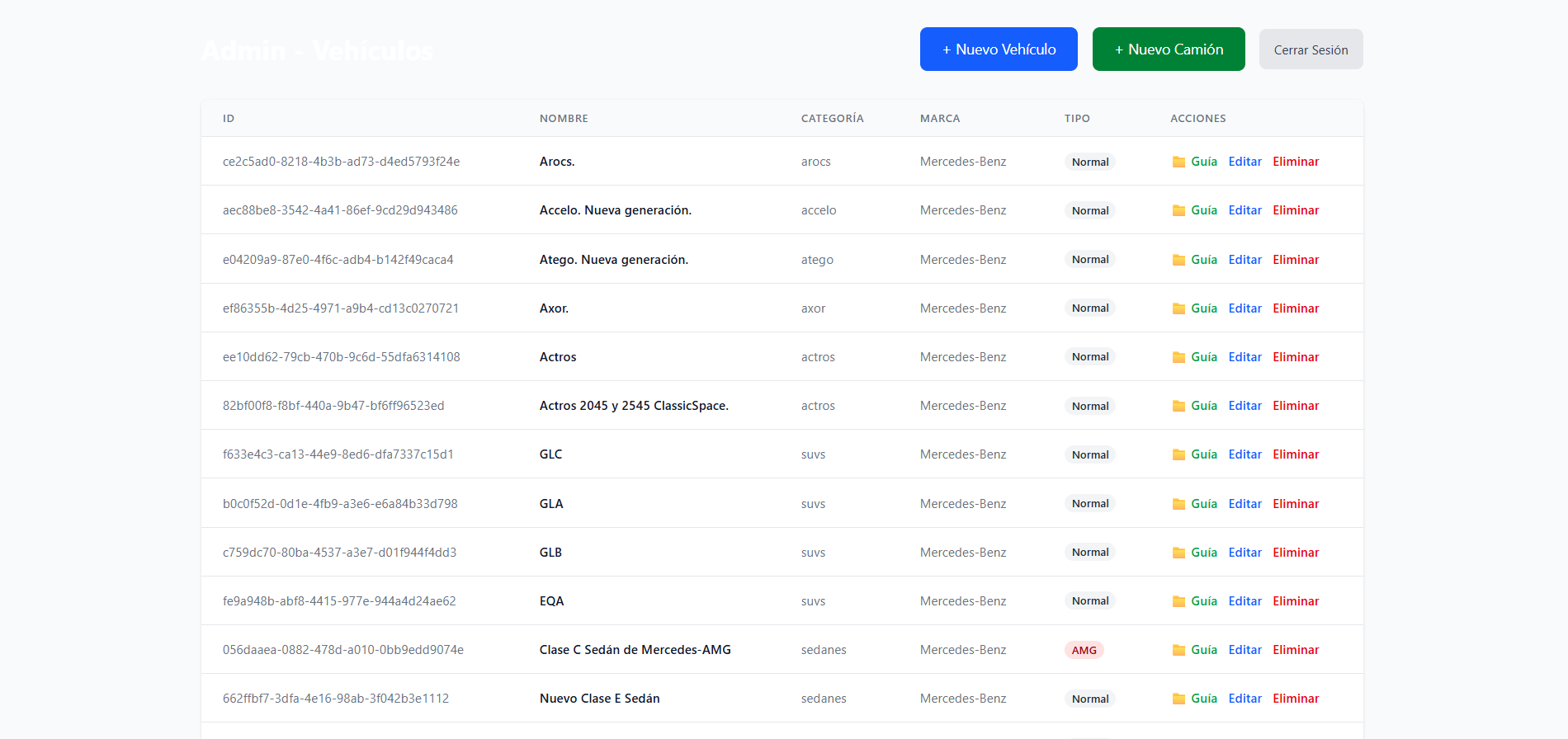Eliminar the plain Actros row
Screen dimensions: 1568x739
click(x=1296, y=357)
